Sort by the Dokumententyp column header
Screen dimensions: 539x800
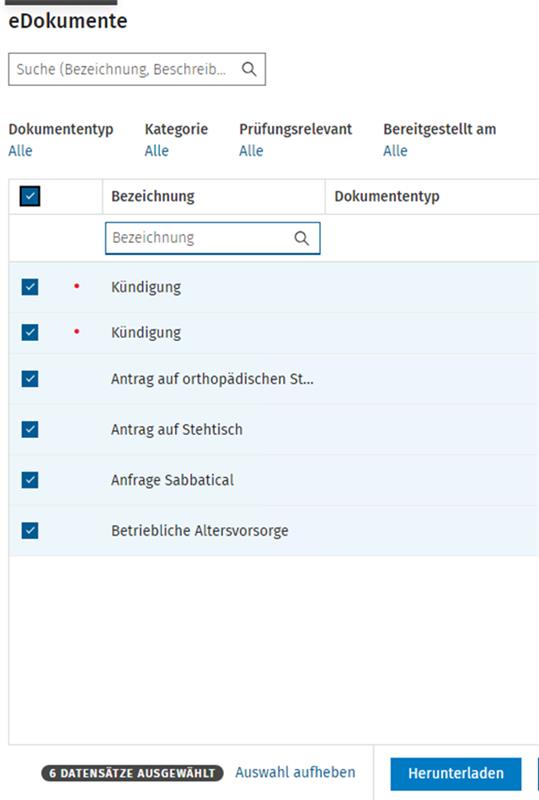pos(387,196)
